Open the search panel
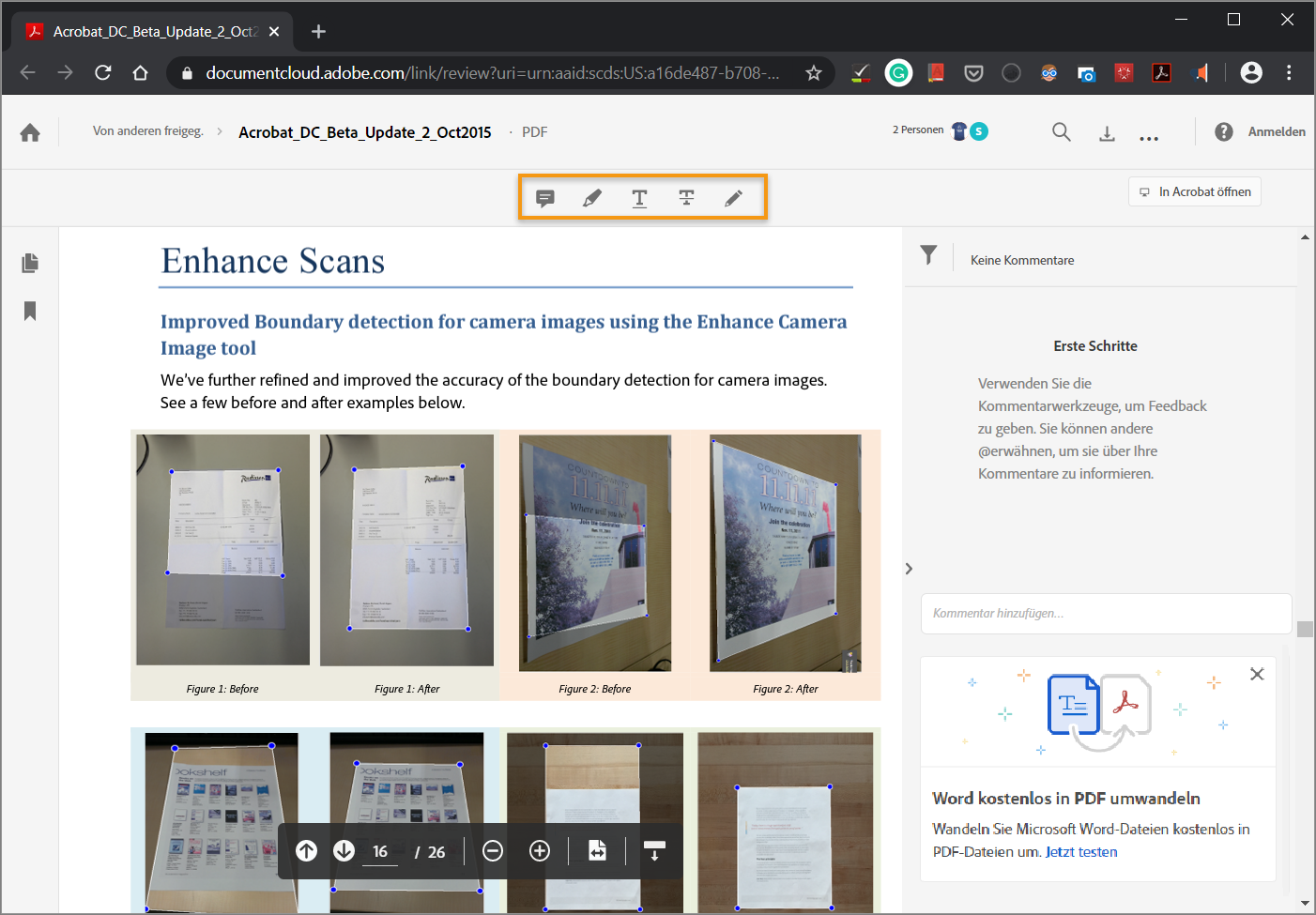The height and width of the screenshot is (915, 1316). pos(1061,132)
